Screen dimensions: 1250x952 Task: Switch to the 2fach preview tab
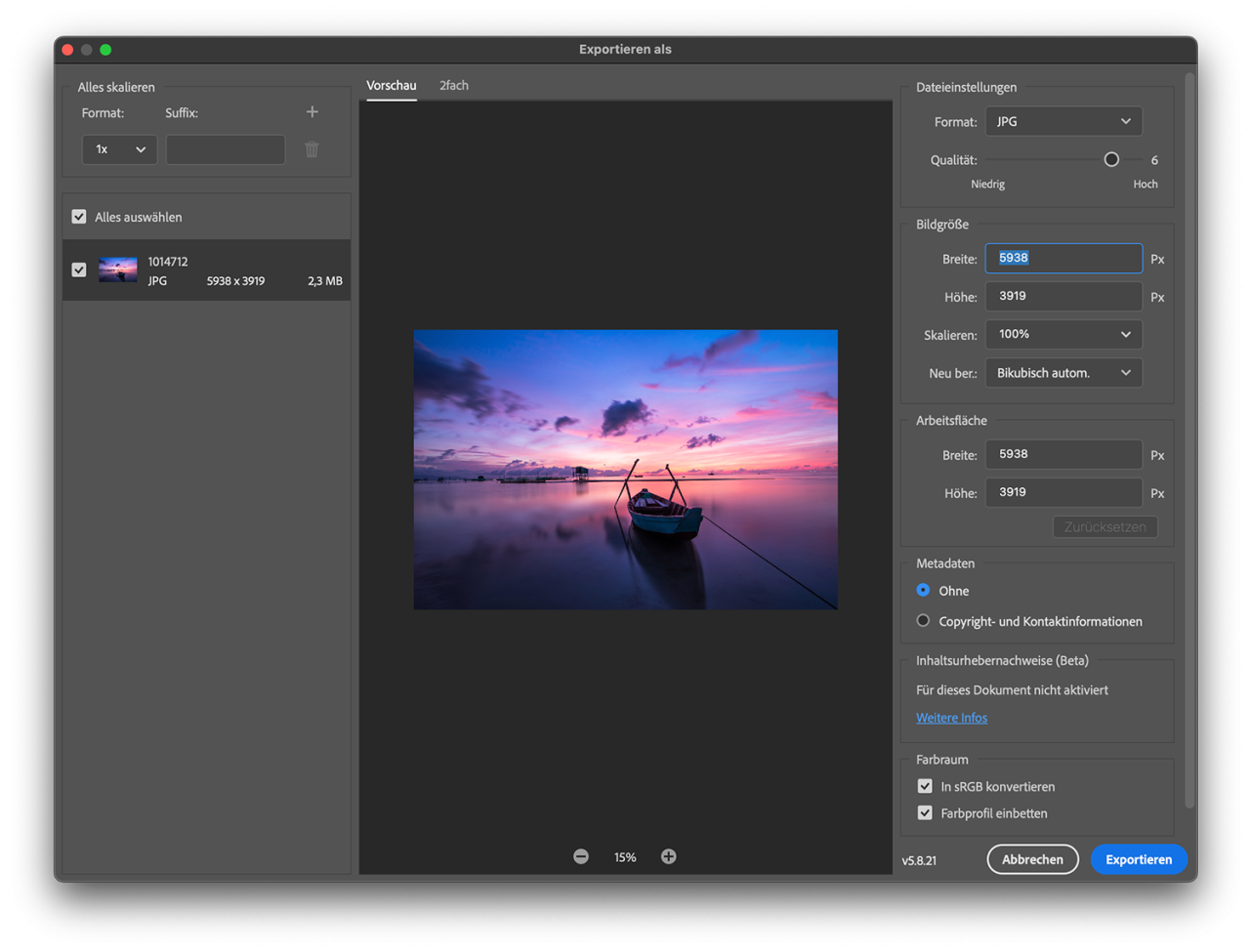coord(454,86)
